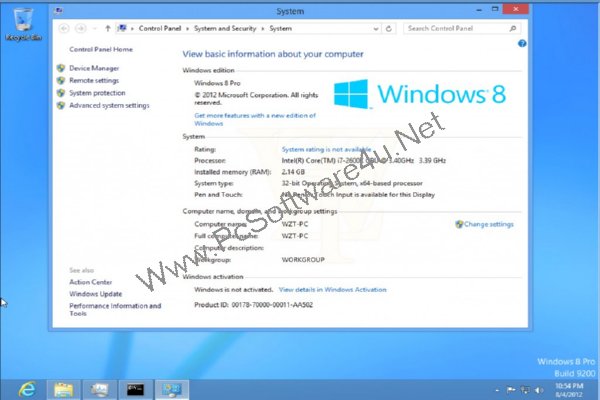
Task: Go back using the Back arrow
Action: coord(64,28)
